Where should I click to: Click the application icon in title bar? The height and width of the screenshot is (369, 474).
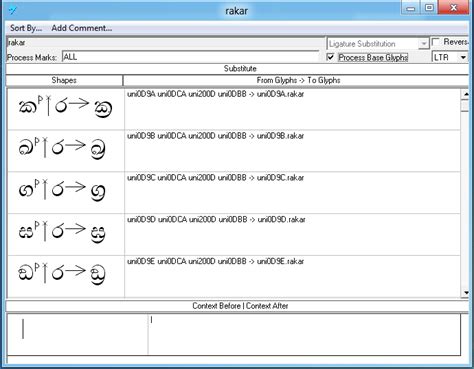click(x=13, y=11)
